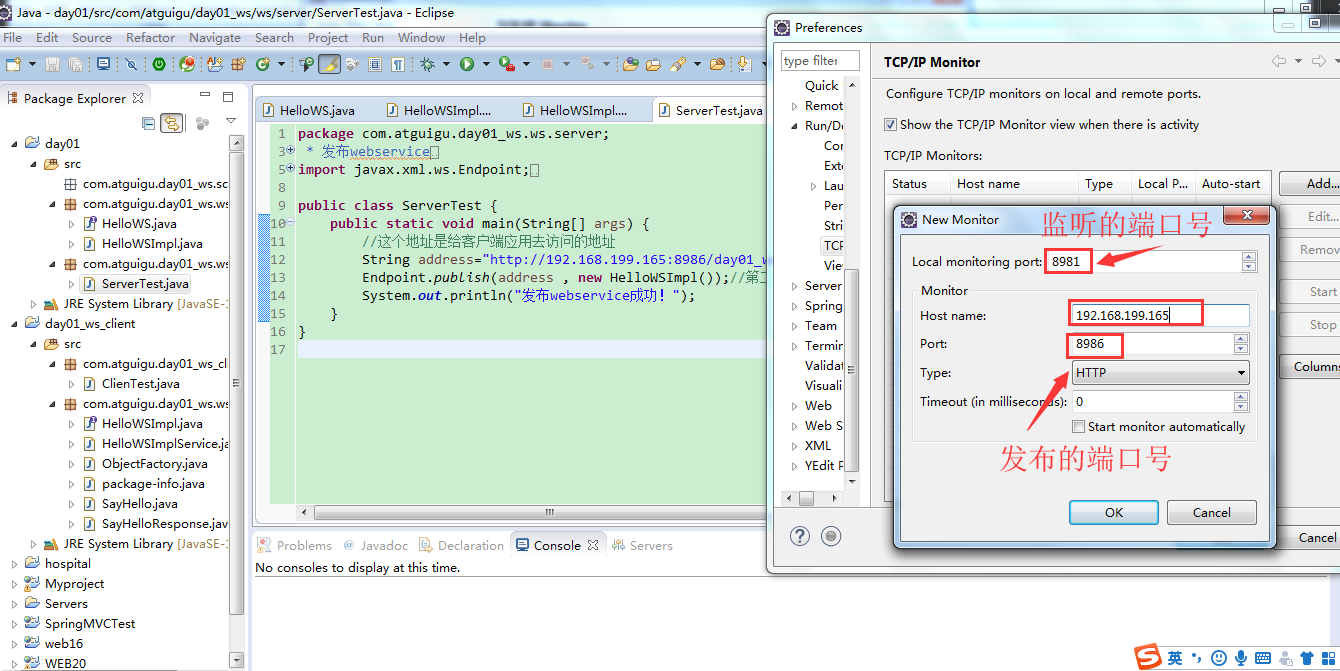Expand the SpringMVCTest project node
Image resolution: width=1340 pixels, height=671 pixels.
(15, 624)
